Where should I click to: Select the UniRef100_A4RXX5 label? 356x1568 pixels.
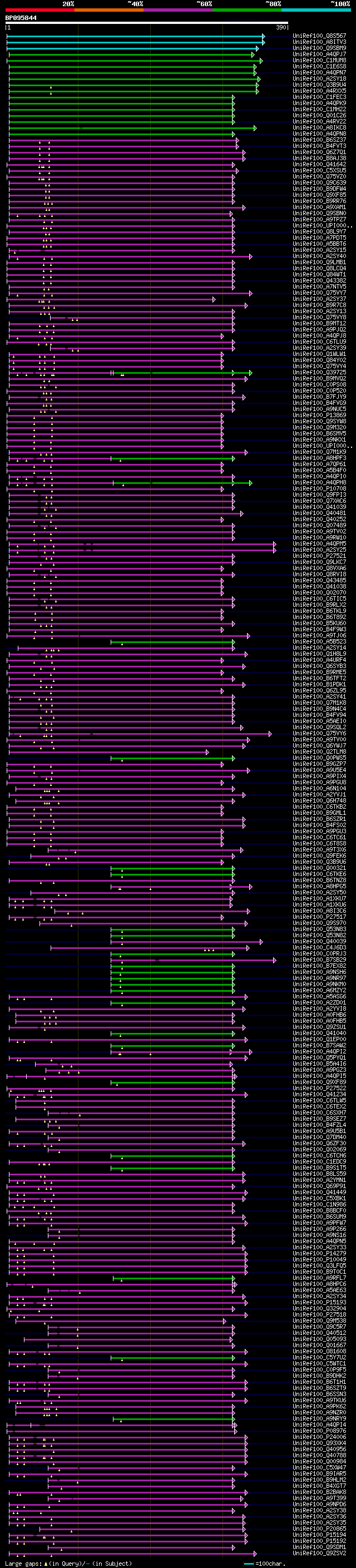(319, 91)
